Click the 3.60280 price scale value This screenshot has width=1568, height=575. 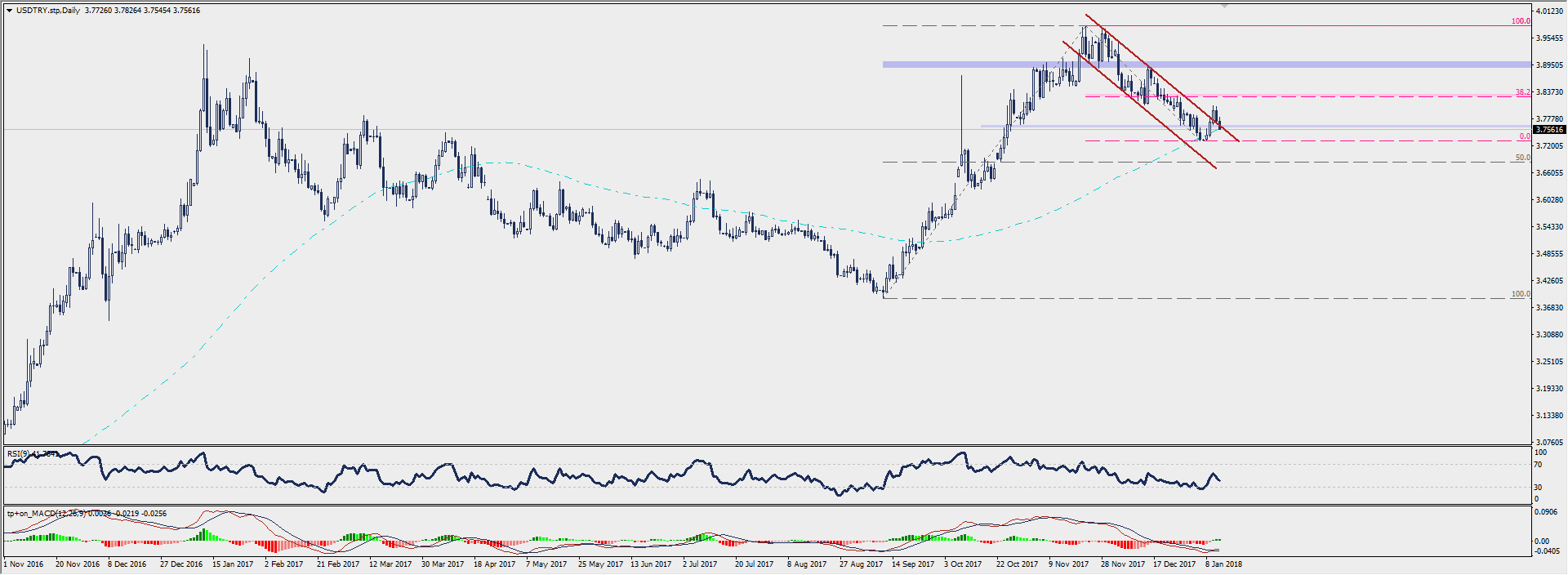(x=1549, y=200)
